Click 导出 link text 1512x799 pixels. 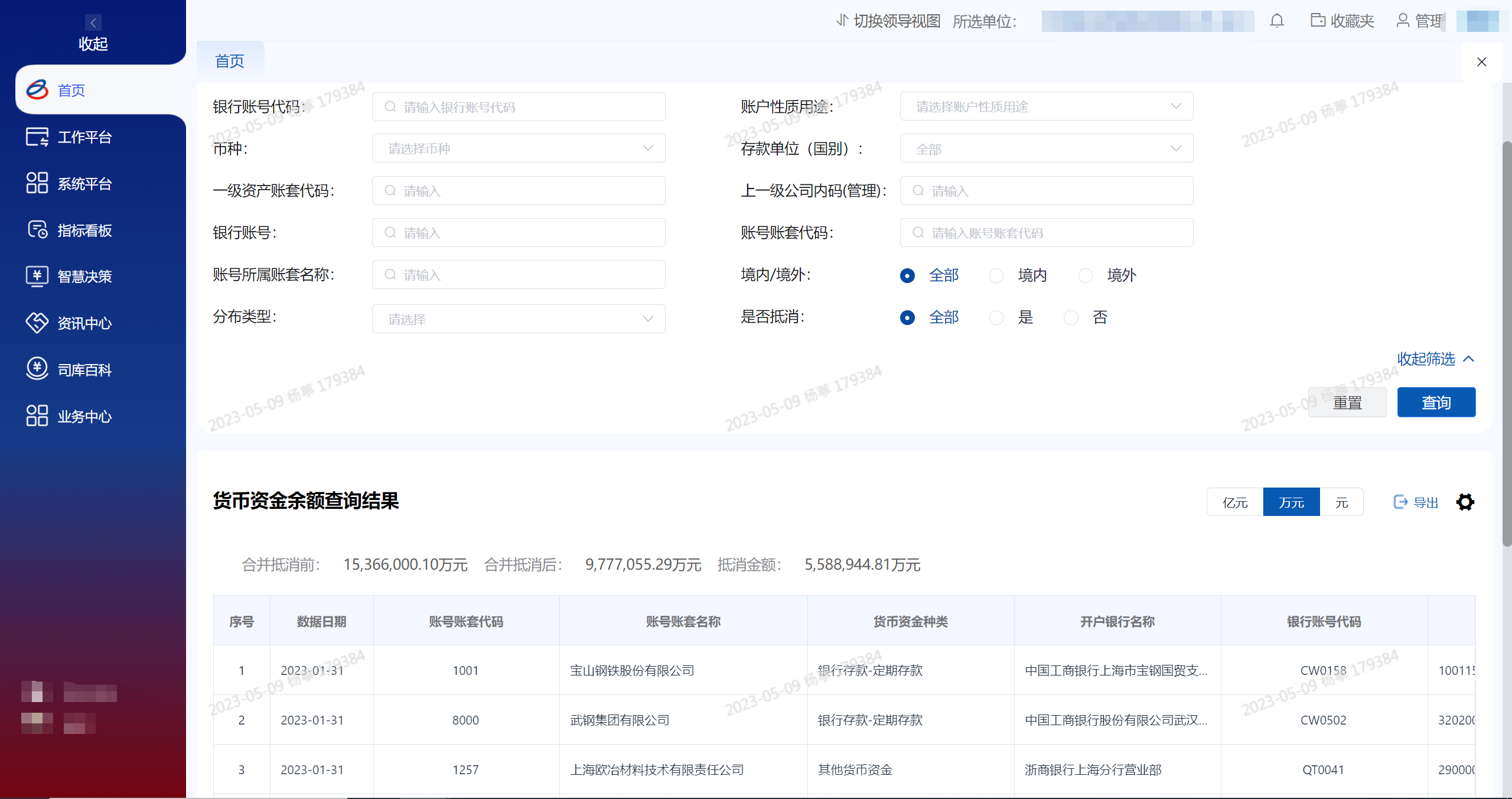[1426, 502]
